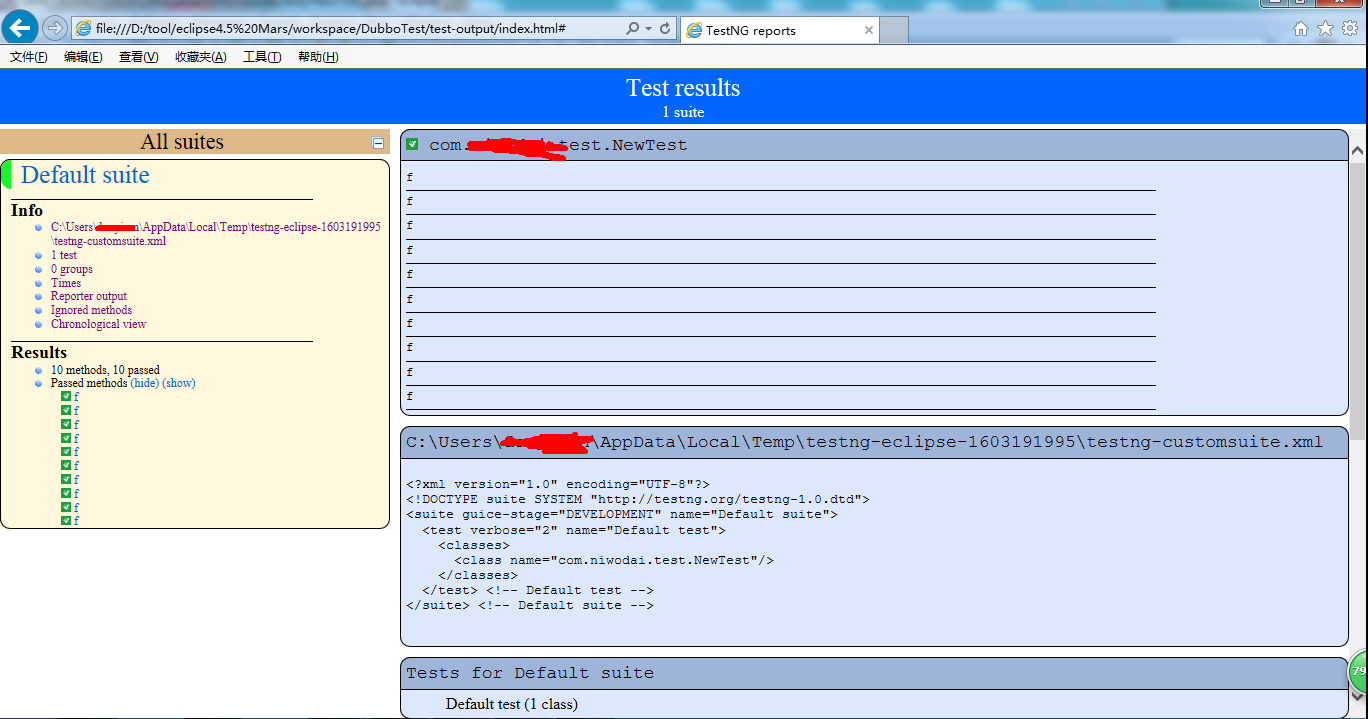Open the testng-customsuite.xml path link
This screenshot has width=1368, height=719.
(x=215, y=234)
